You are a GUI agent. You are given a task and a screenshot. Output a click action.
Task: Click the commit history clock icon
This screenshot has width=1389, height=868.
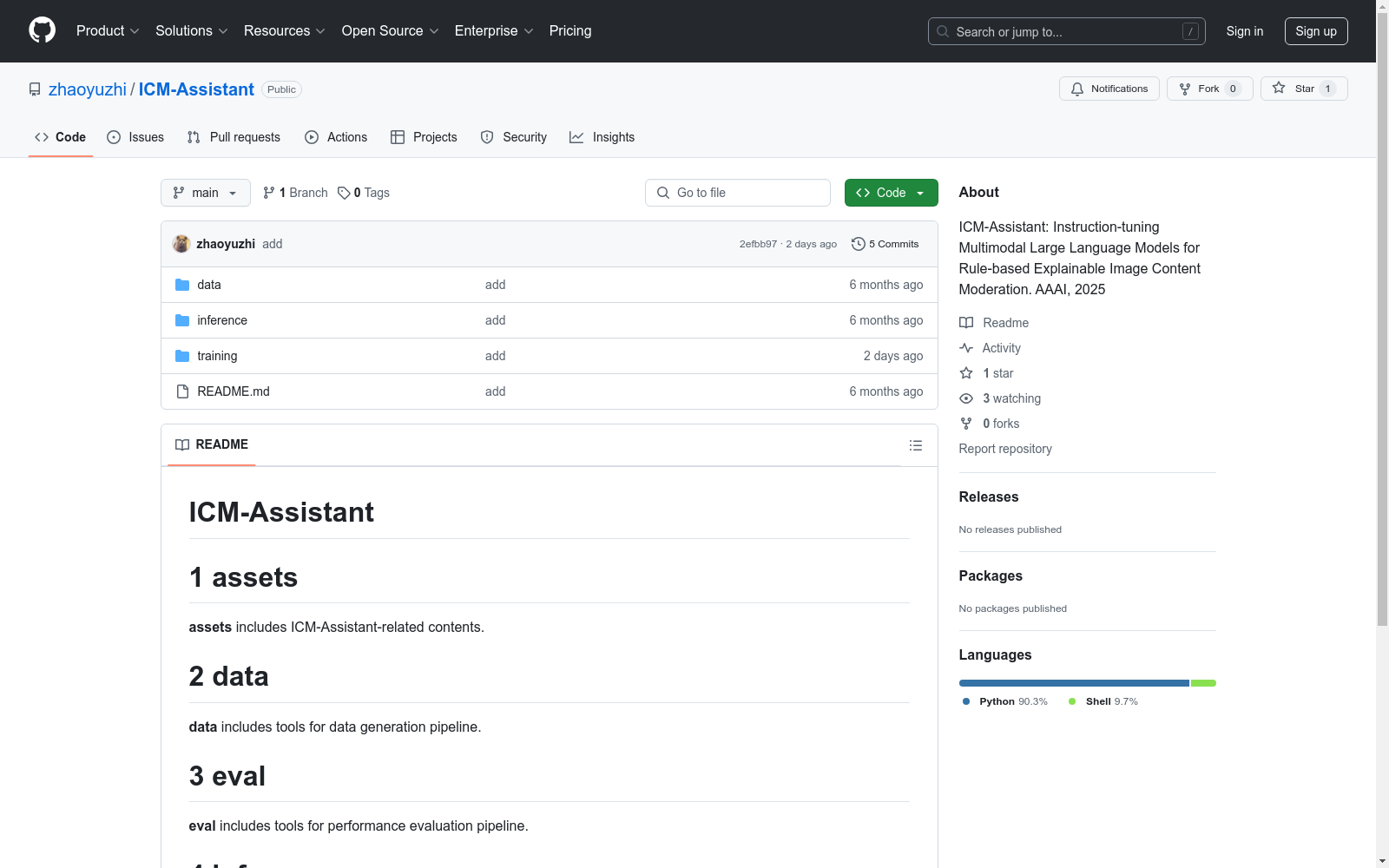859,244
